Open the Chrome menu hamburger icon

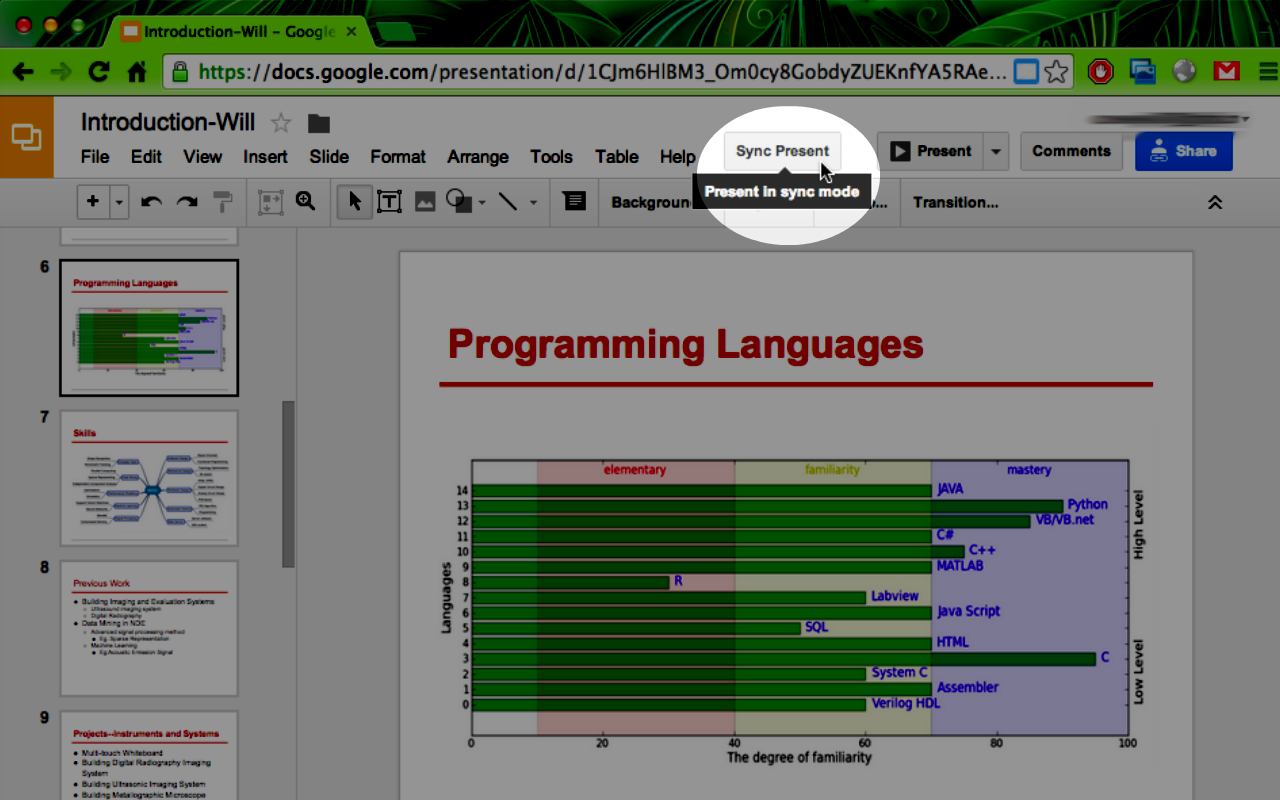click(1268, 72)
